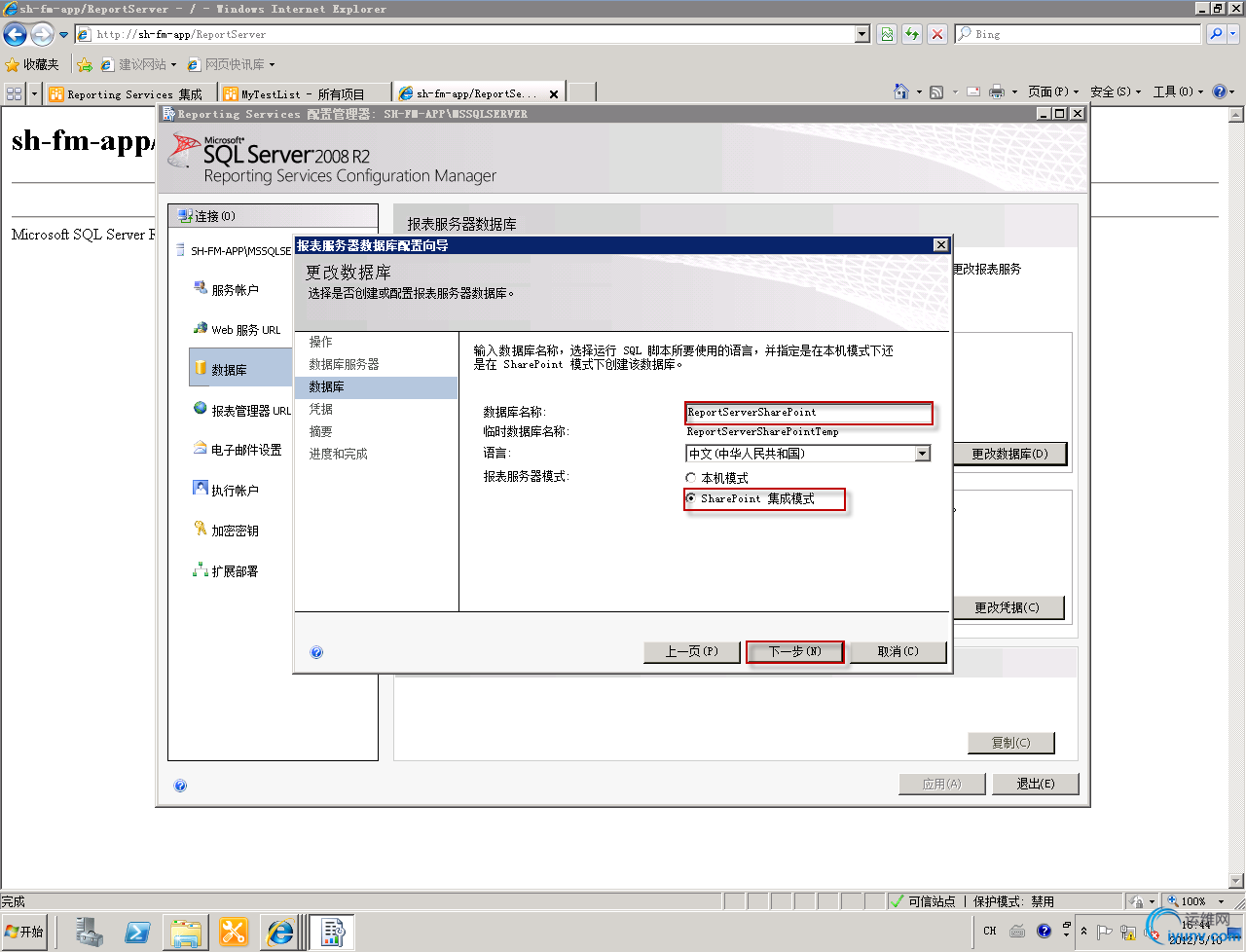Select the 数据库 page in the left sidebar
Image resolution: width=1246 pixels, height=952 pixels.
(x=241, y=368)
